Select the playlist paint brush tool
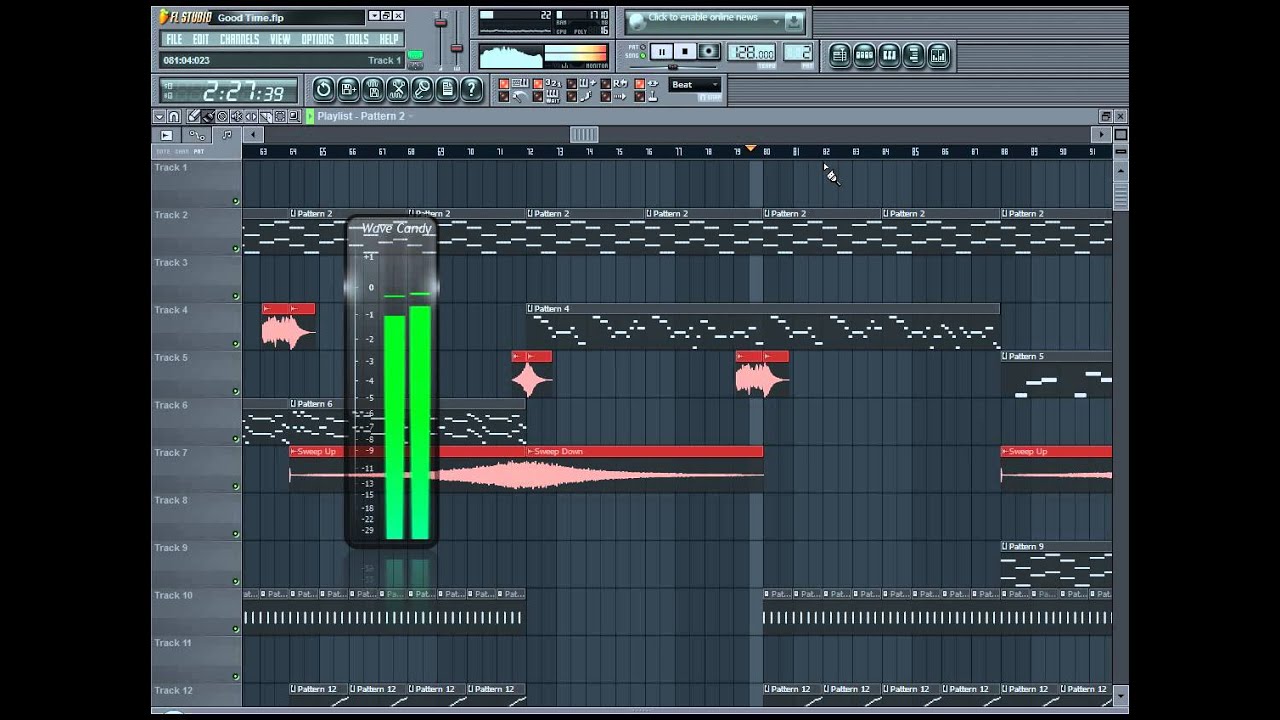This screenshot has height=720, width=1280. tap(207, 116)
